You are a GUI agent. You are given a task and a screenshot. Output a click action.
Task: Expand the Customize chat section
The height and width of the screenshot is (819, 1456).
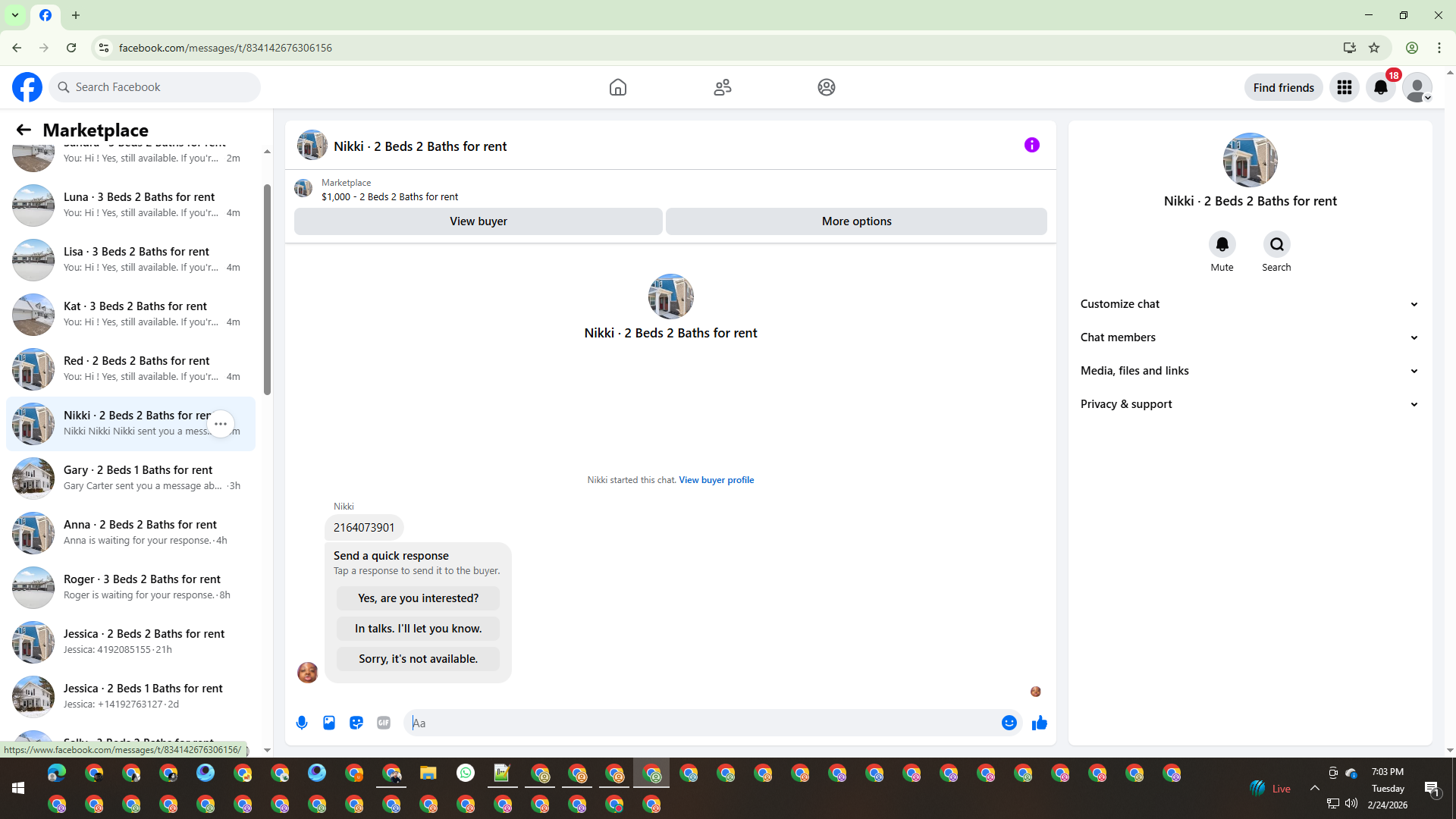point(1249,304)
